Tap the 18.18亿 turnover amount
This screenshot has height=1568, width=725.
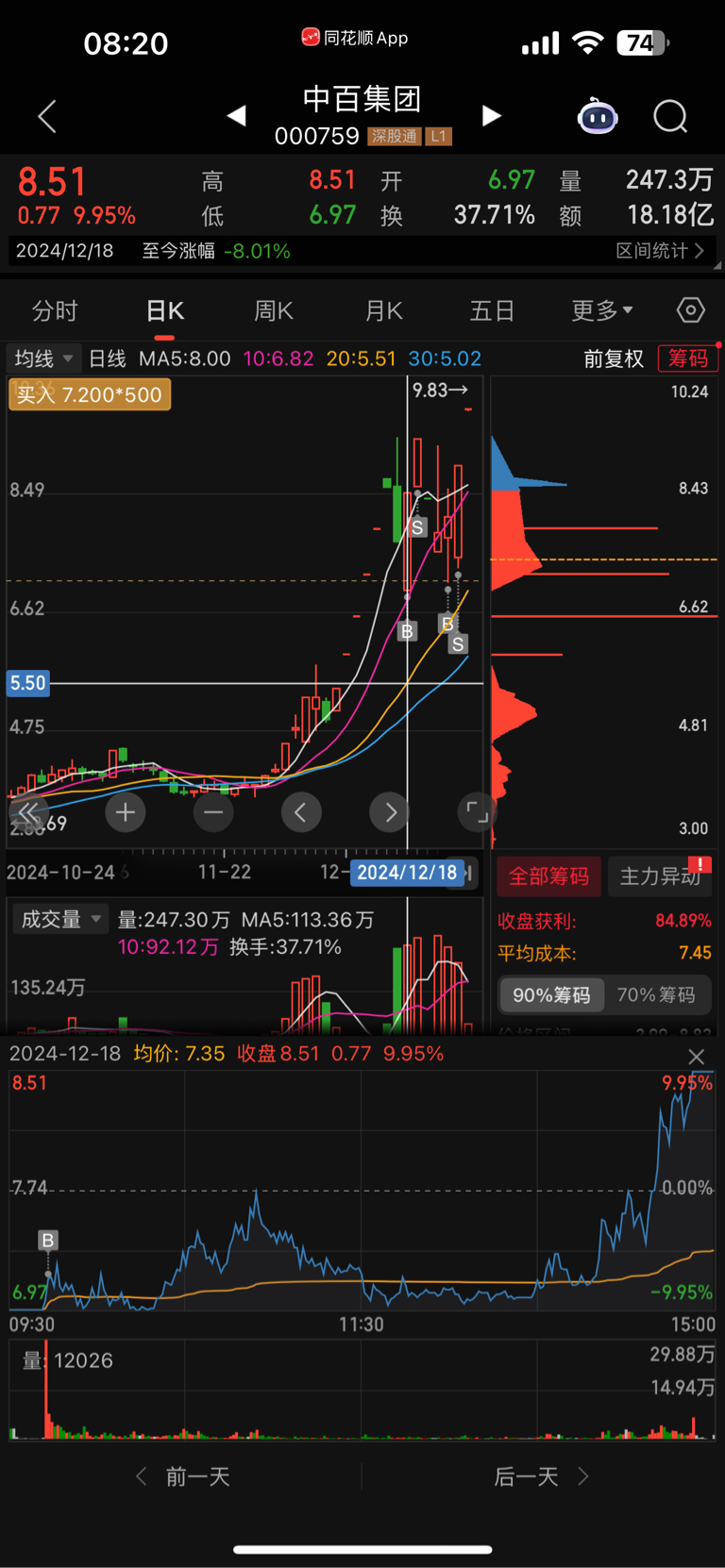670,215
